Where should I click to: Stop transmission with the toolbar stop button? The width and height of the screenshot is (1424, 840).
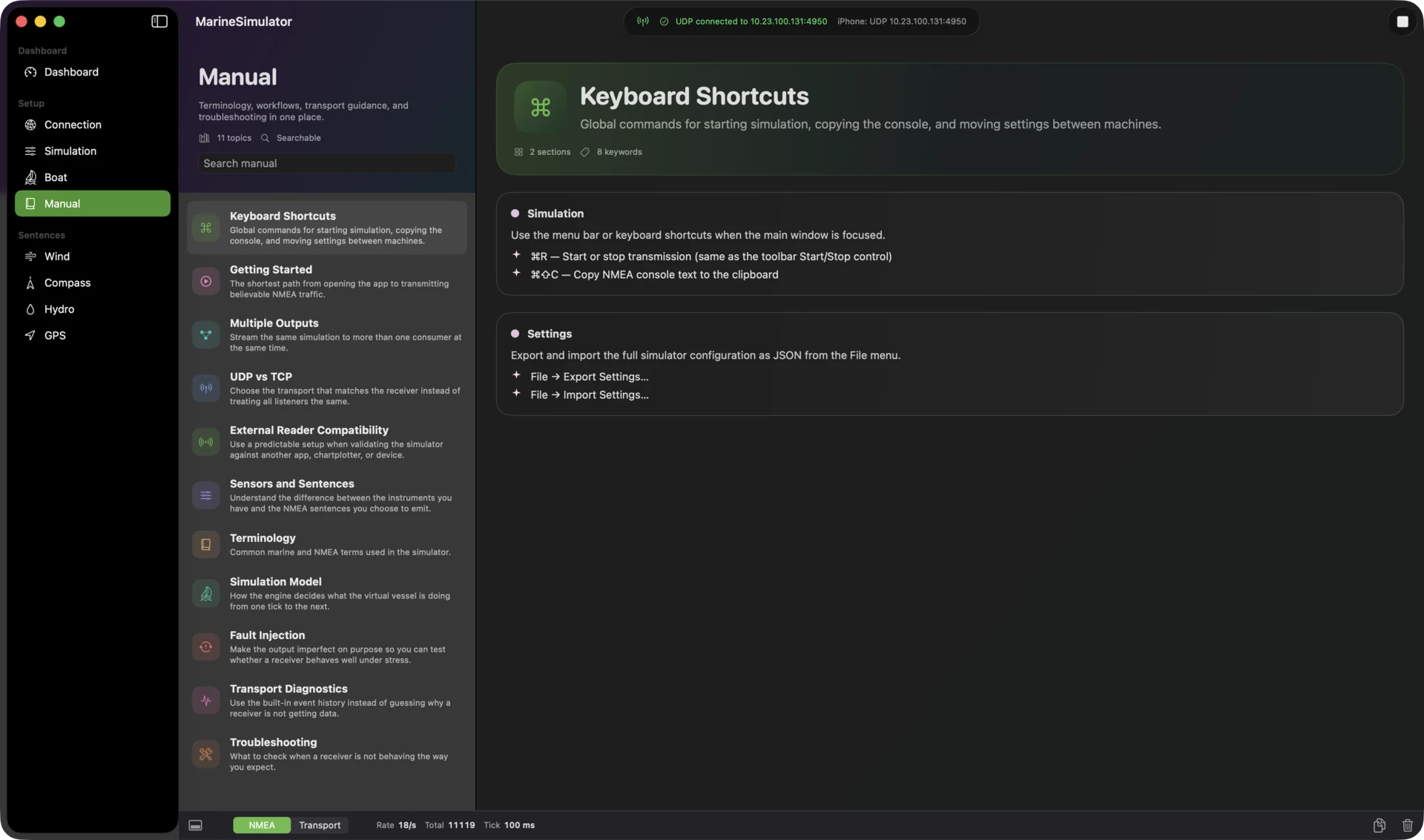(x=1402, y=22)
